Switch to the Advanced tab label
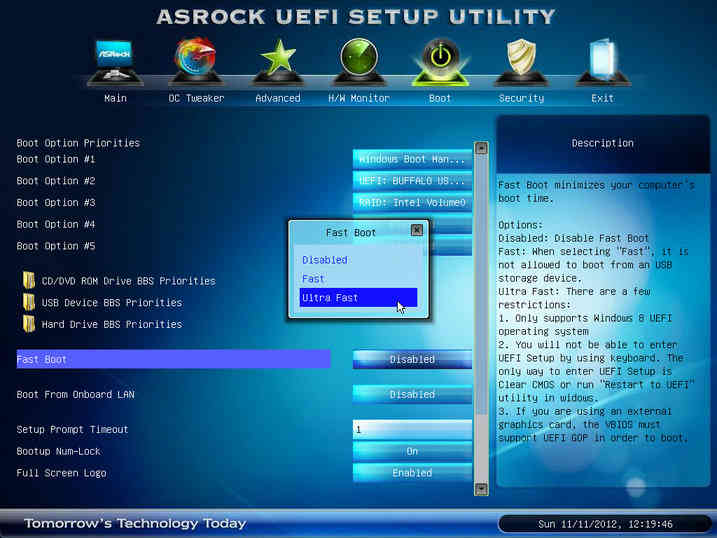Viewport: 717px width, 538px height. point(278,98)
